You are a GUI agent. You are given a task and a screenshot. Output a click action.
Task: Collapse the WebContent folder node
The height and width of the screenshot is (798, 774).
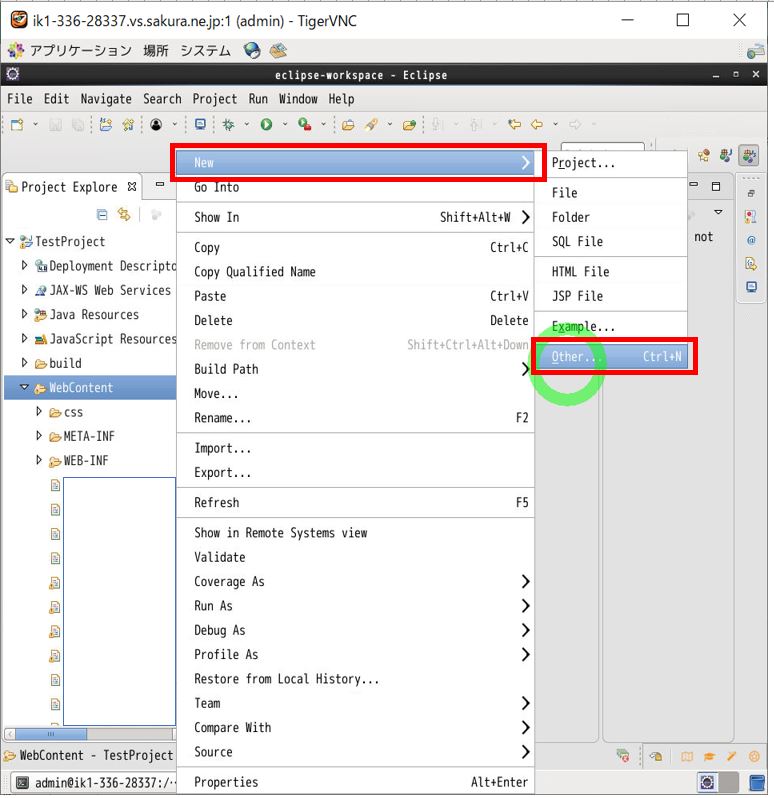24,387
